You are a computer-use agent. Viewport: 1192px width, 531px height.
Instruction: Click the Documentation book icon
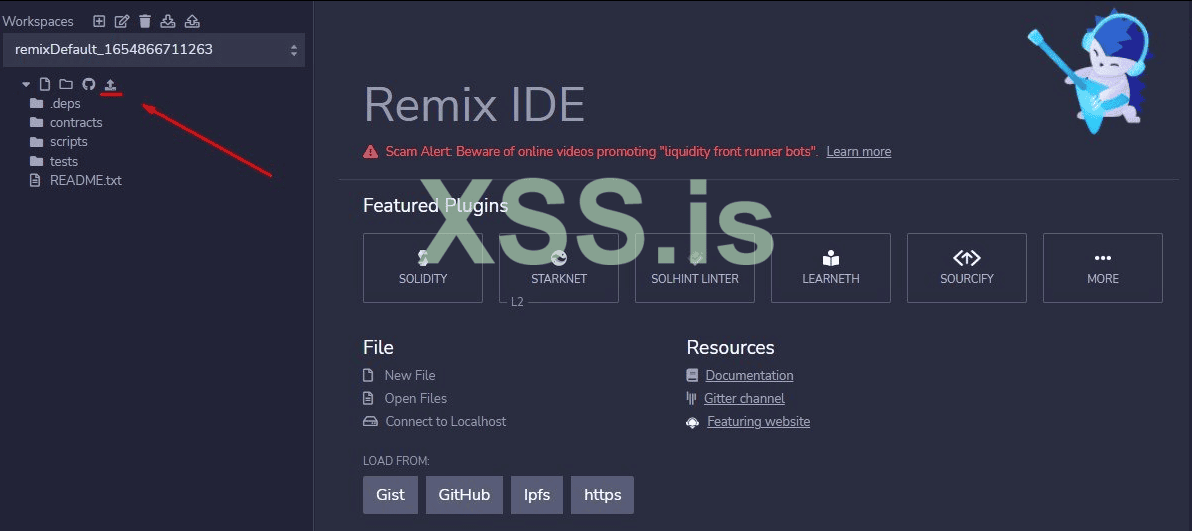tap(692, 375)
